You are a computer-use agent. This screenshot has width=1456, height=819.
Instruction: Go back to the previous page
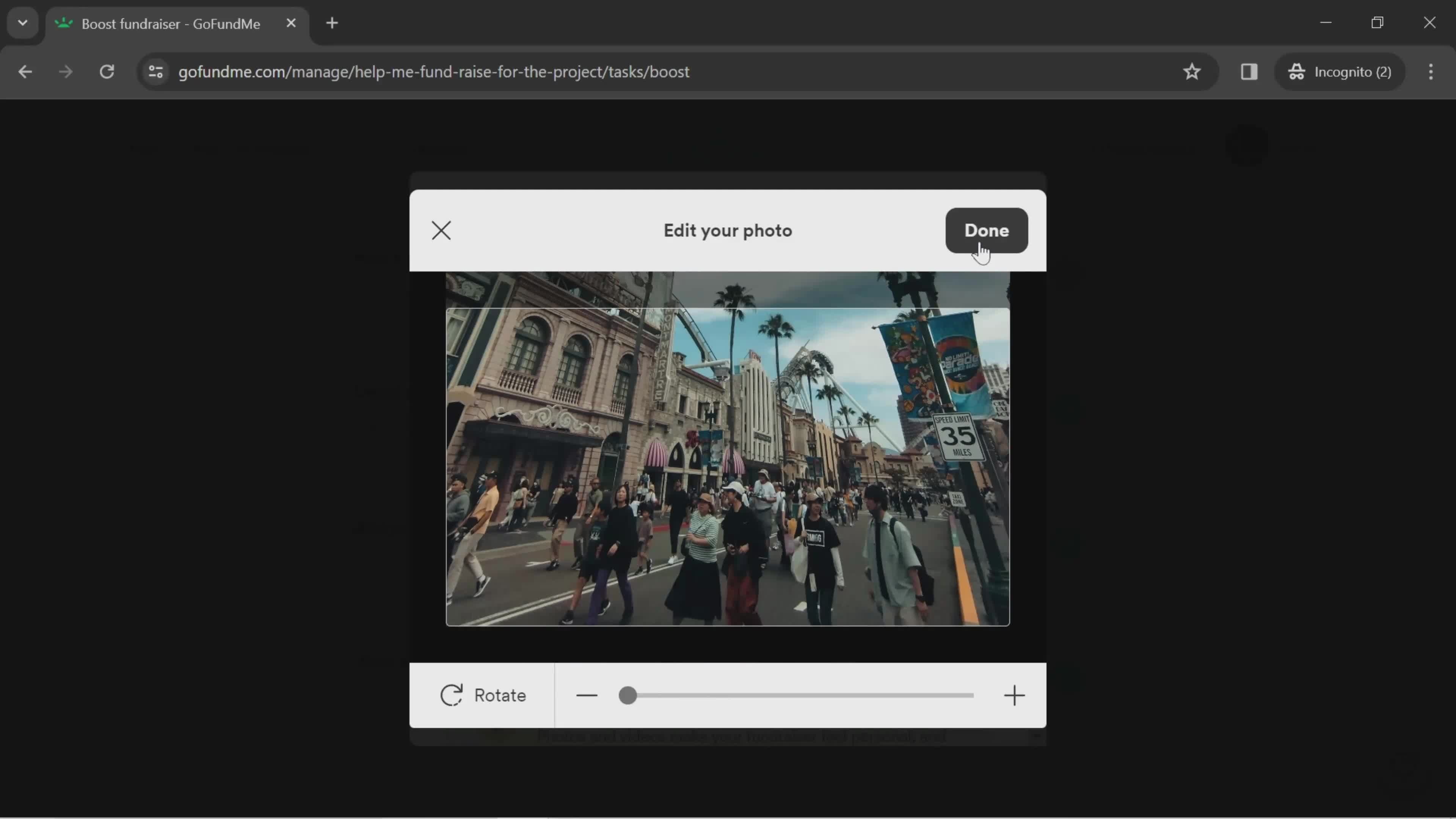point(25,72)
